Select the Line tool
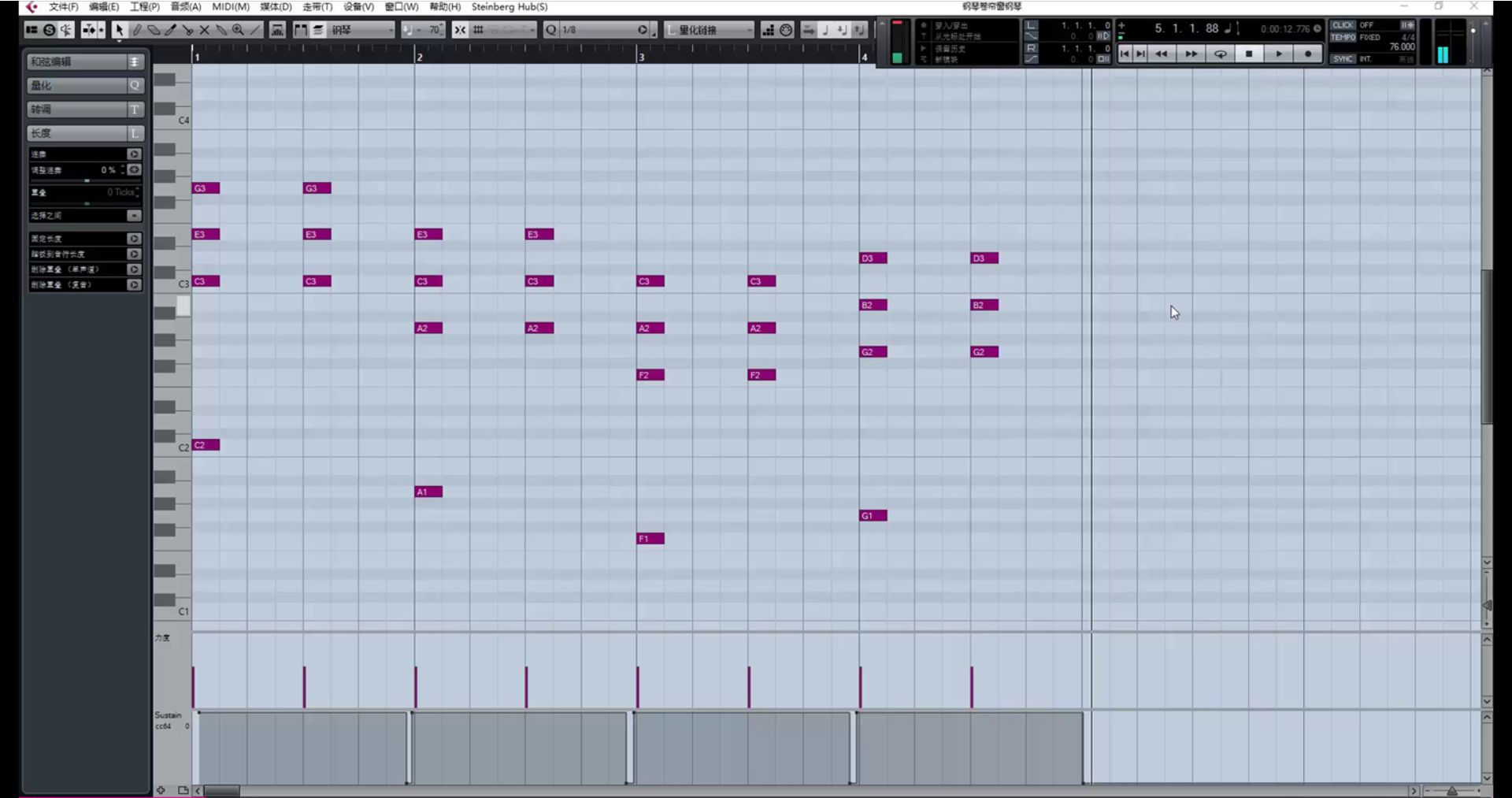The width and height of the screenshot is (1512, 798). [255, 30]
